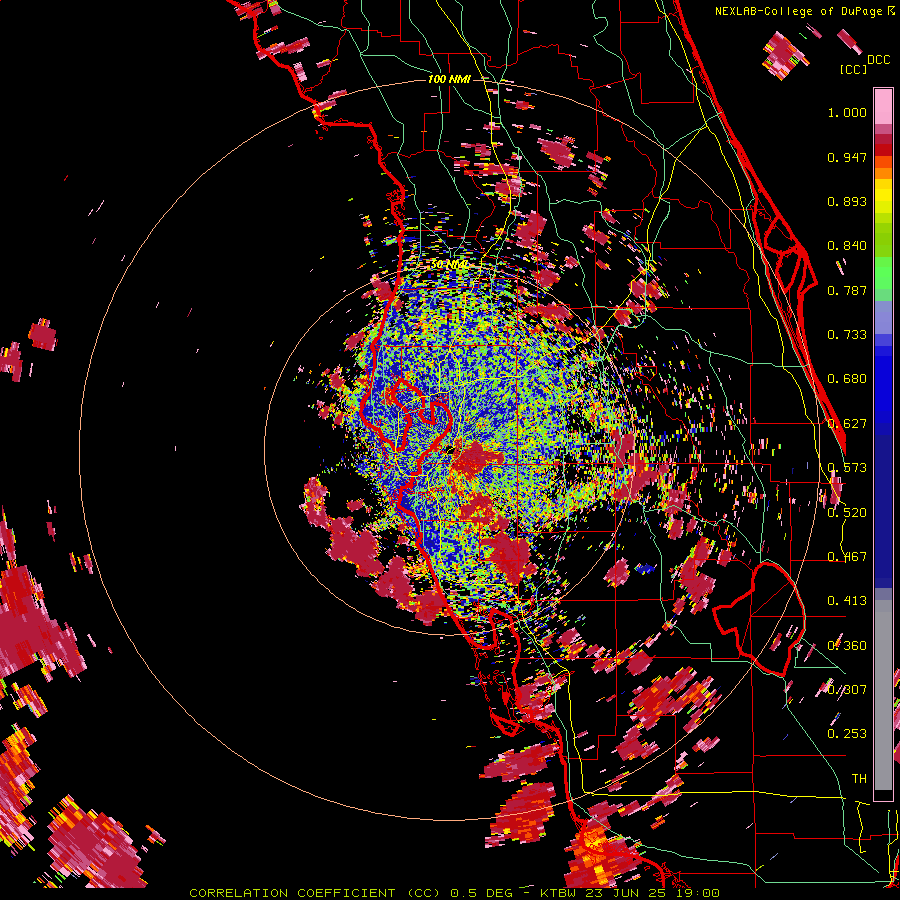Click the DCC [CC] product label
This screenshot has width=900, height=900.
(864, 64)
